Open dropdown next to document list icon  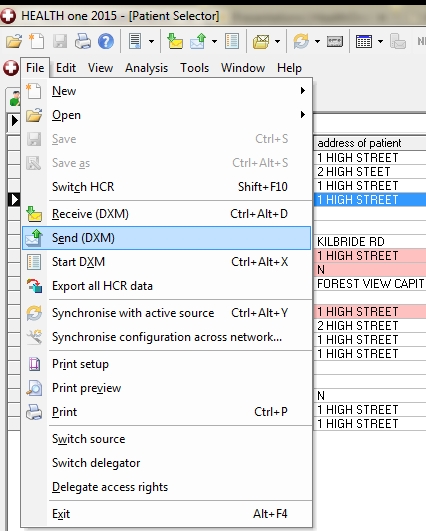tap(151, 42)
